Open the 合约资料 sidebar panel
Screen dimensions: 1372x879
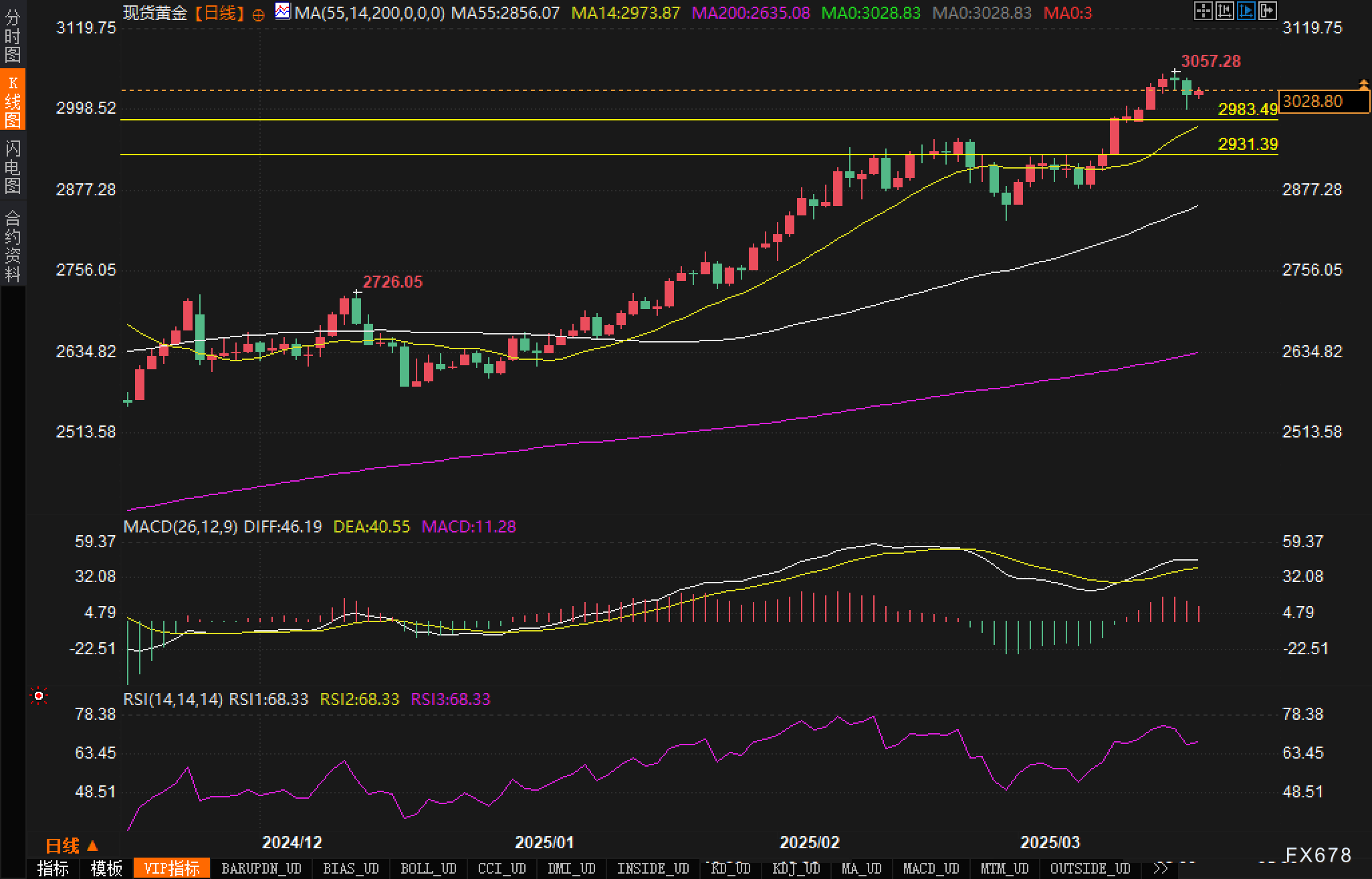[13, 246]
